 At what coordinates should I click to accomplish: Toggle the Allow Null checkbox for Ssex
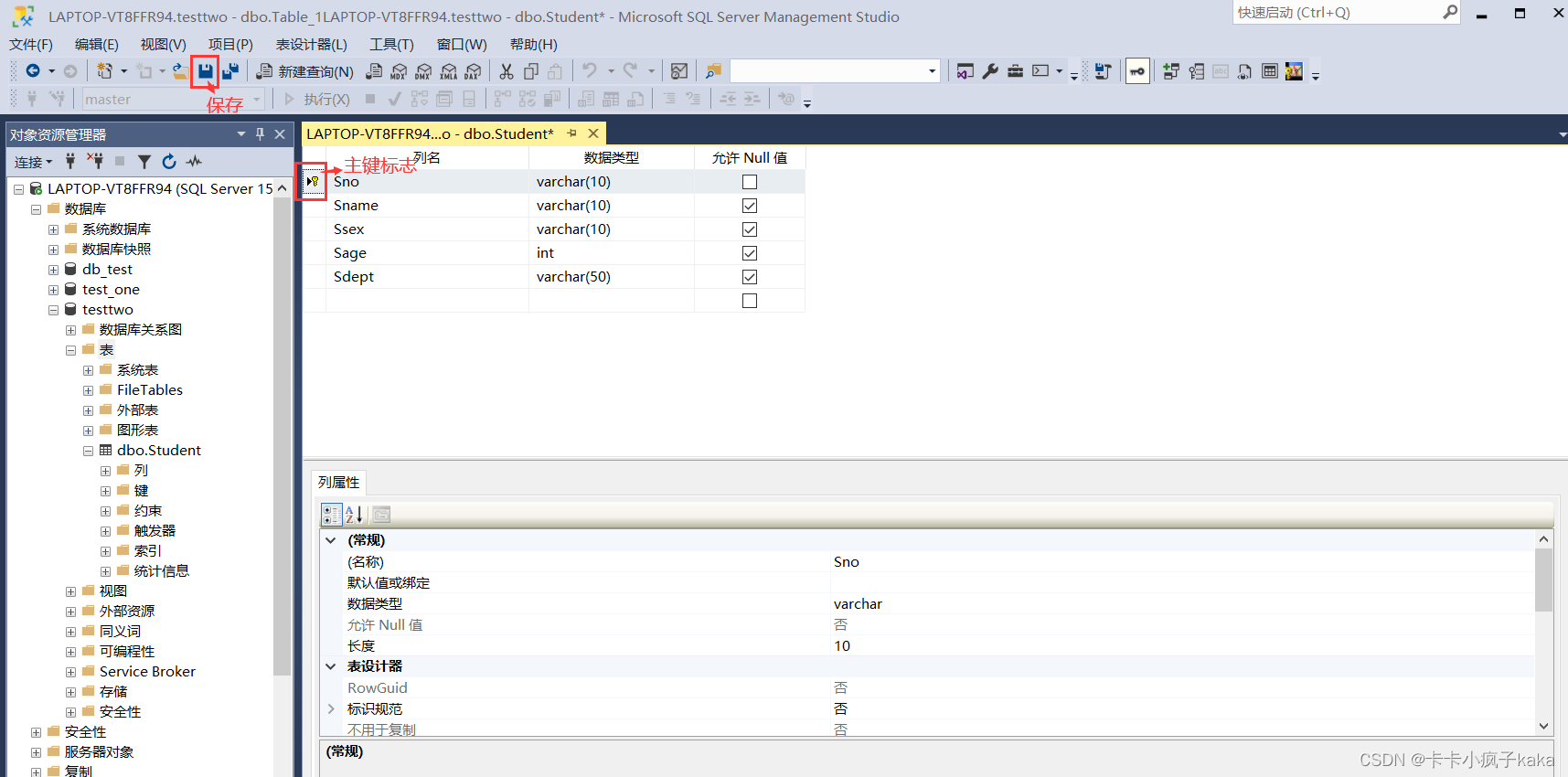click(750, 229)
